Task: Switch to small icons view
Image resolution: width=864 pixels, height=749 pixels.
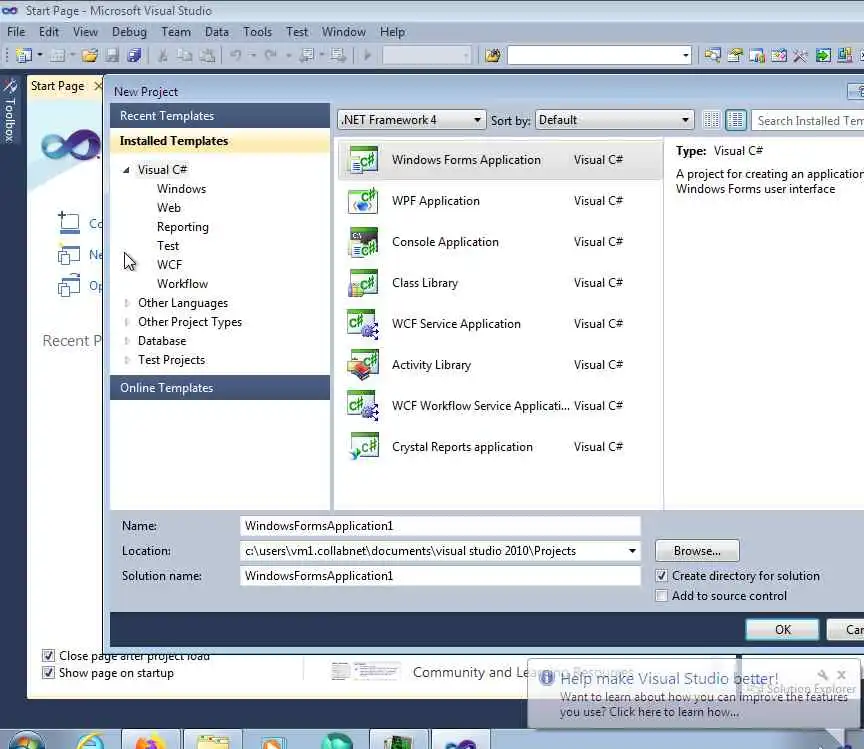Action: coord(711,120)
